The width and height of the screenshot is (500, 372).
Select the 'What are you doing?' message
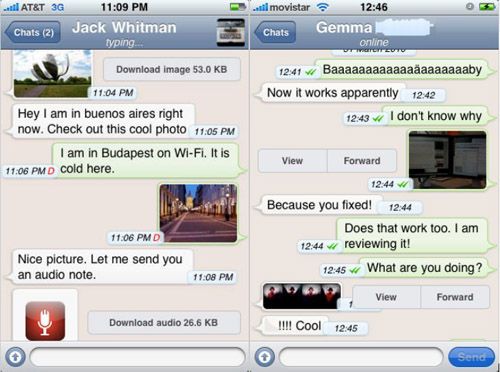(424, 268)
